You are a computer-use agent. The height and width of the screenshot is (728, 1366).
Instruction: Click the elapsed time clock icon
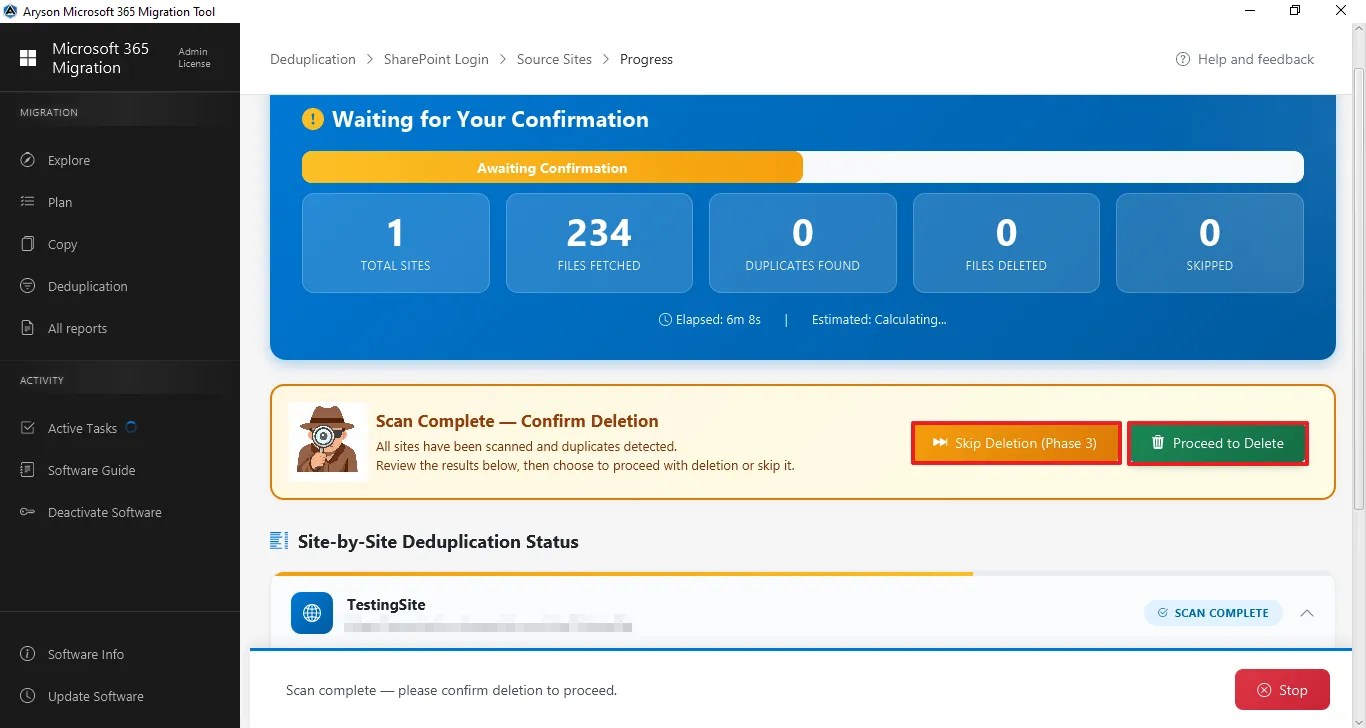click(666, 320)
